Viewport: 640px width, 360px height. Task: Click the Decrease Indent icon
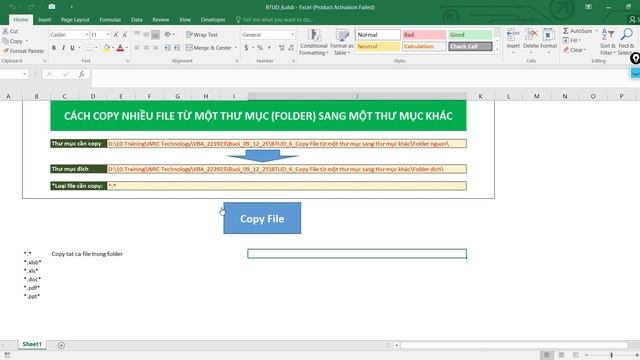(x=167, y=48)
